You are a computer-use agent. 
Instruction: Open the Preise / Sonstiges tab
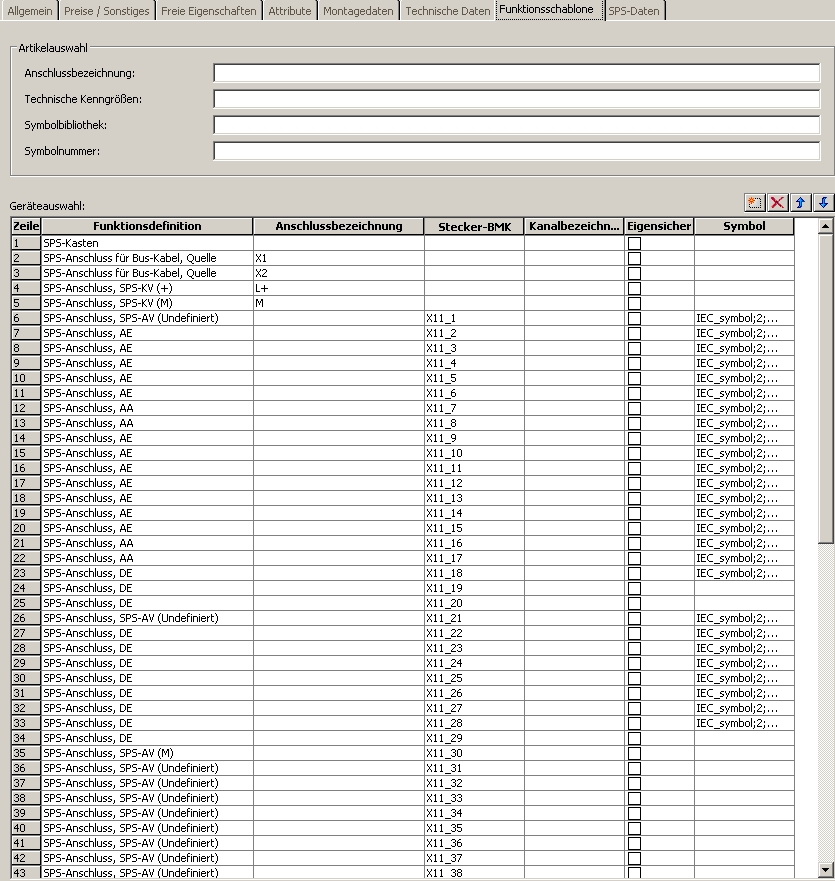[x=106, y=11]
